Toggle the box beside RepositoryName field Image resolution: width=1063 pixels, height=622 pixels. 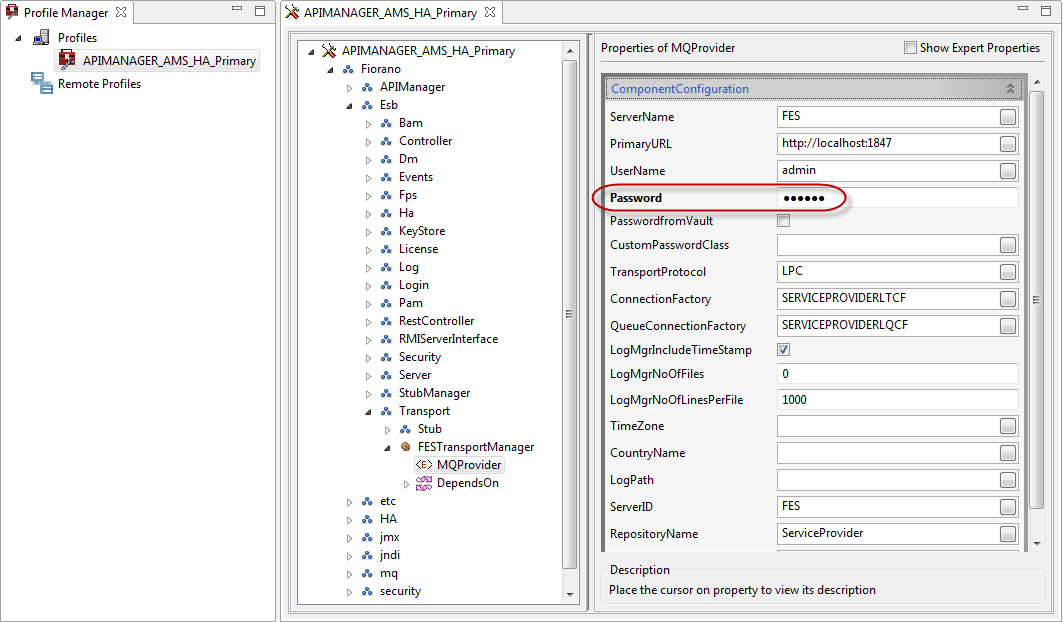tap(1008, 534)
